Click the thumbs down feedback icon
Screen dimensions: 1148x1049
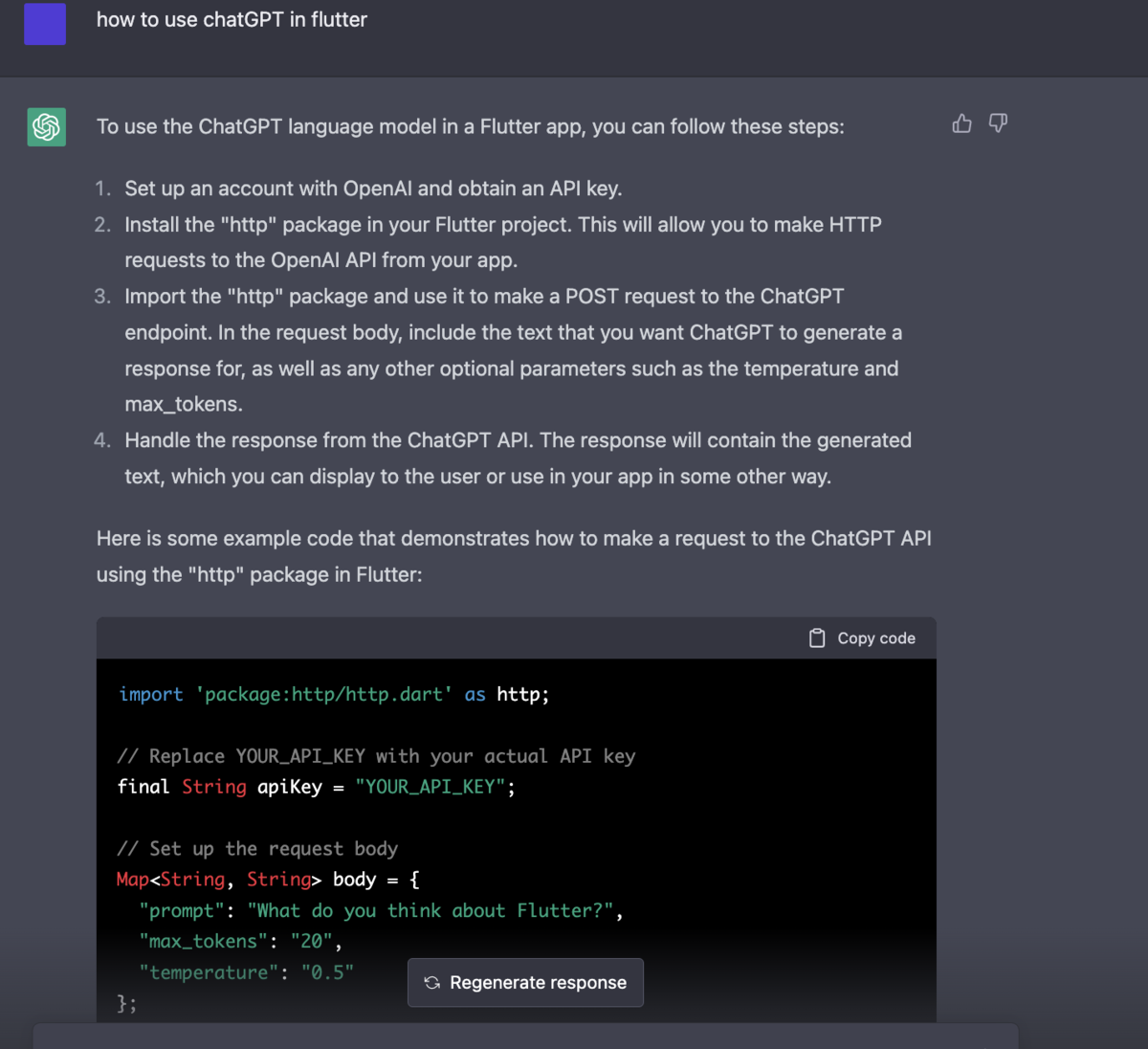click(x=998, y=123)
